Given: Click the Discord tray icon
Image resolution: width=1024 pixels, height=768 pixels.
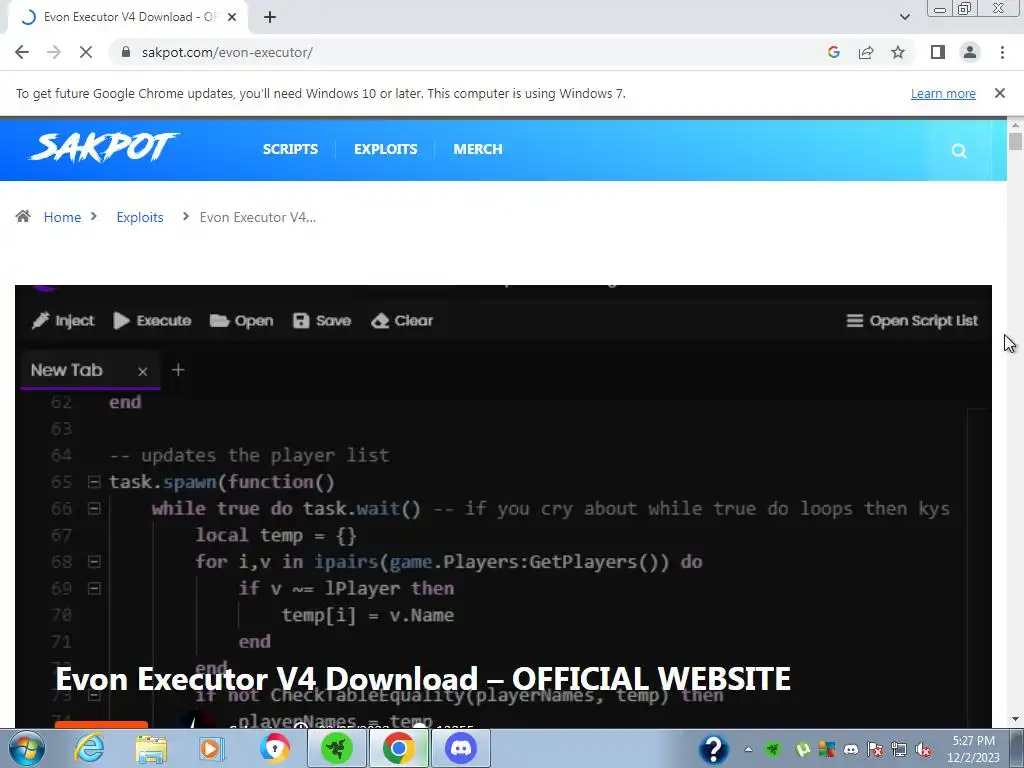Looking at the screenshot, I should [851, 750].
